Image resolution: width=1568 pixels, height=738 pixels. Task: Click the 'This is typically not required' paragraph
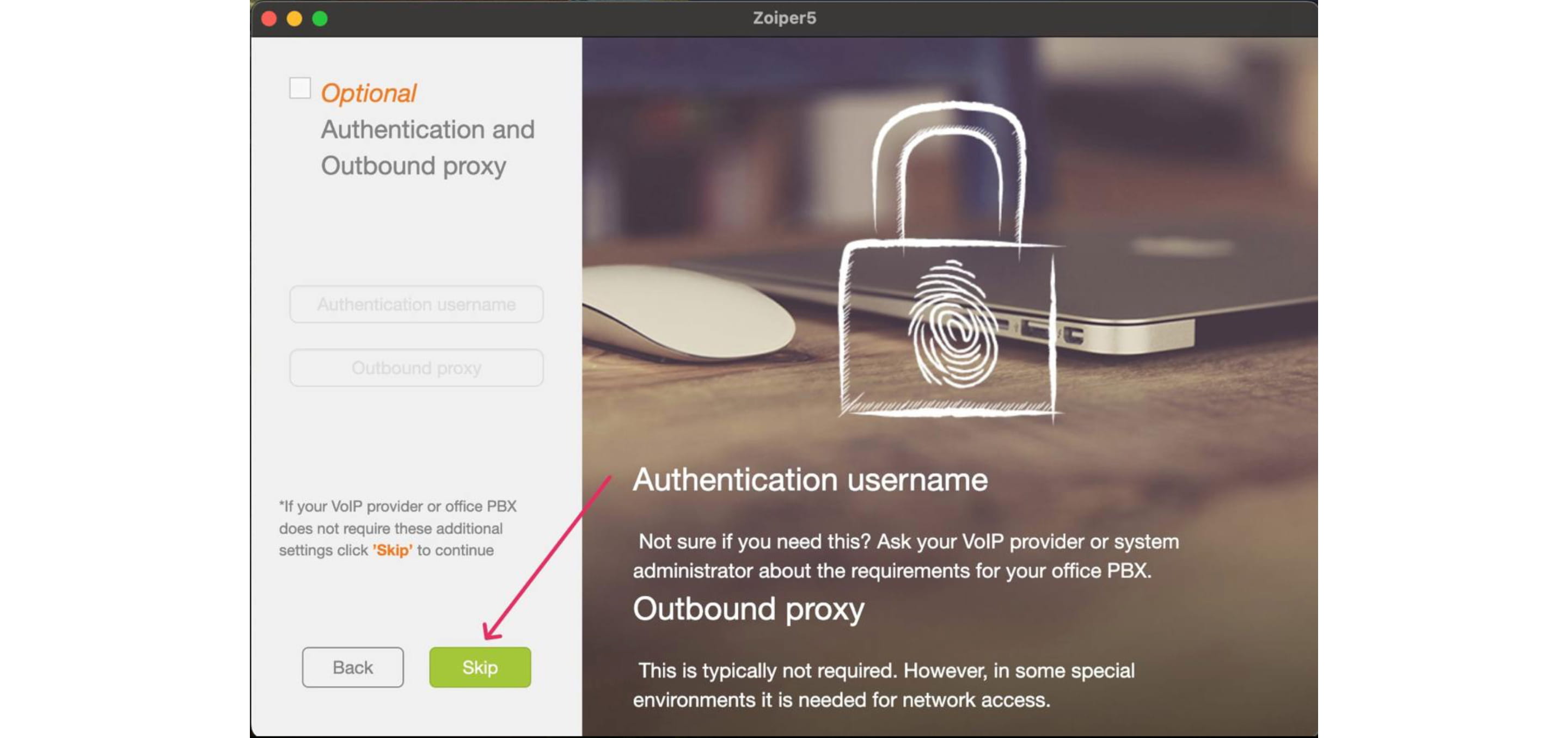(x=884, y=685)
